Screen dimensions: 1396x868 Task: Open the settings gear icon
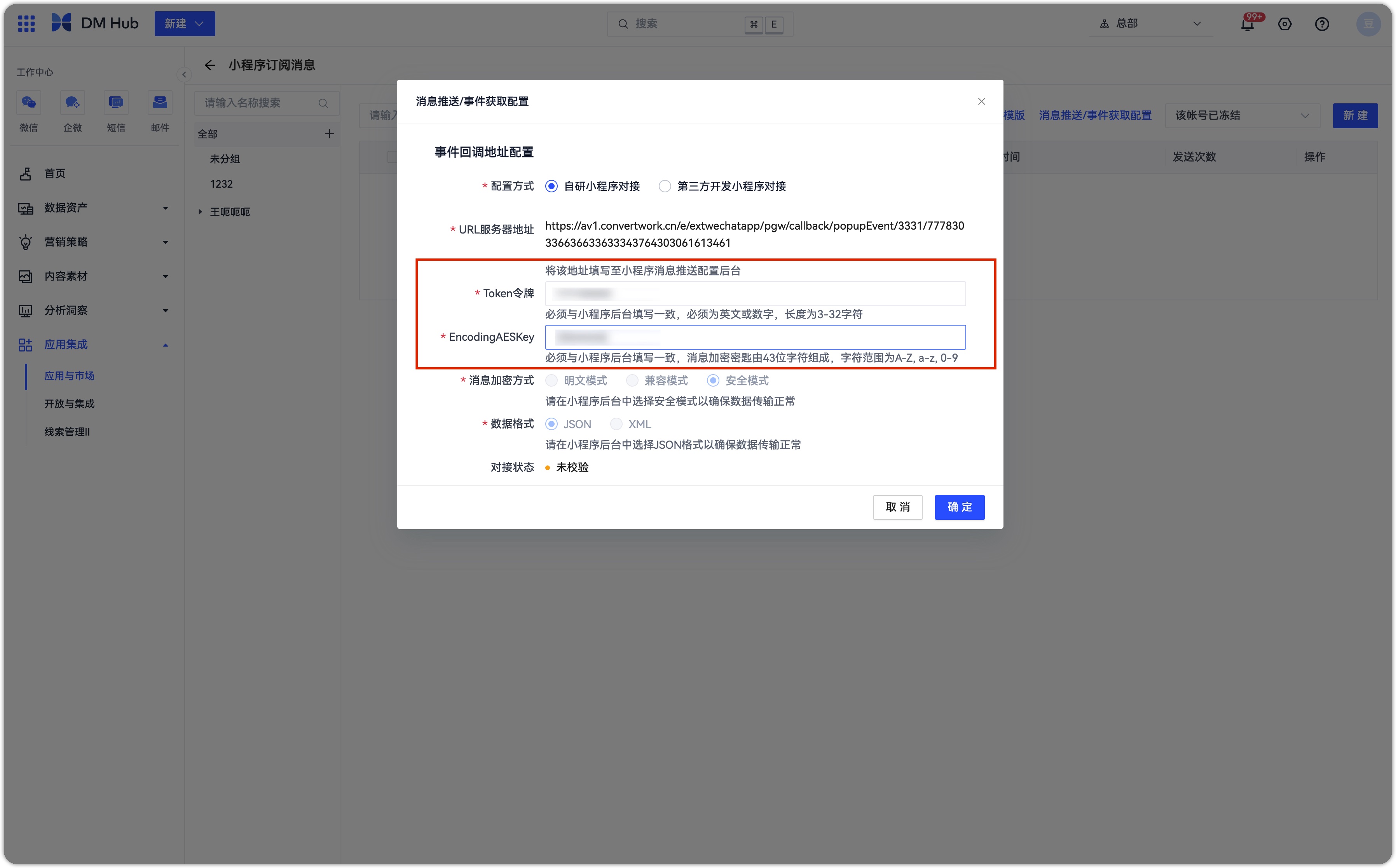click(x=1284, y=24)
